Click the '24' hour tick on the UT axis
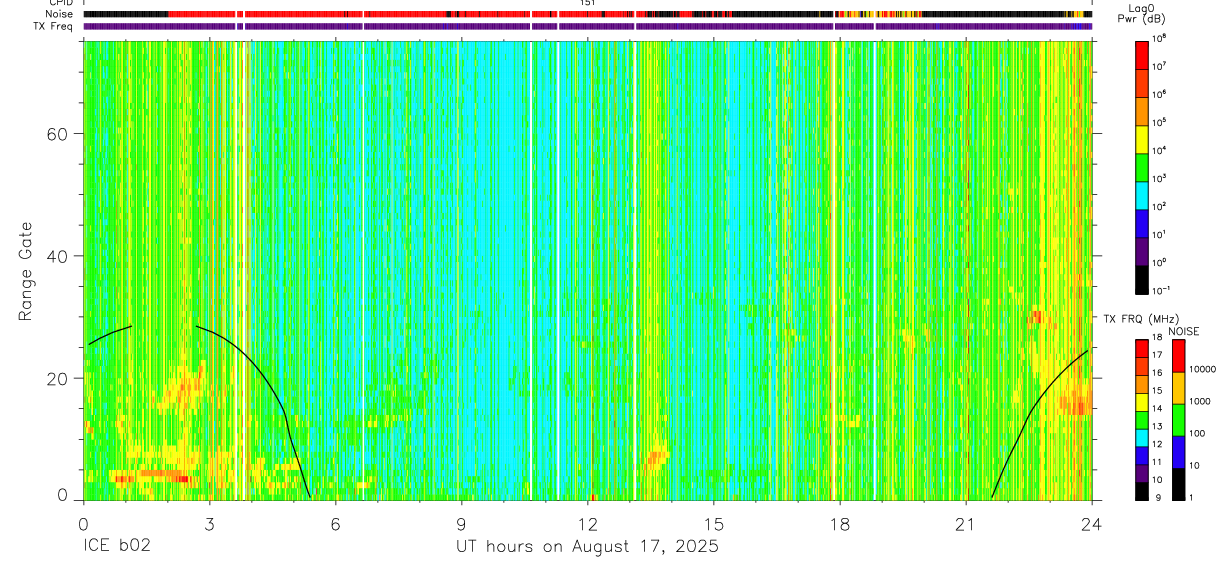Screen dimensions: 1228x567 point(1092,523)
